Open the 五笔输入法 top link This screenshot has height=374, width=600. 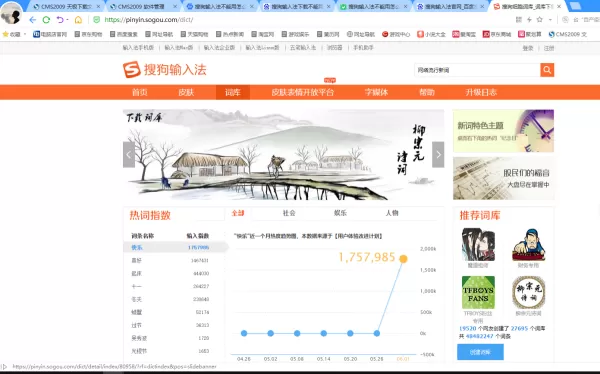pyautogui.click(x=303, y=47)
